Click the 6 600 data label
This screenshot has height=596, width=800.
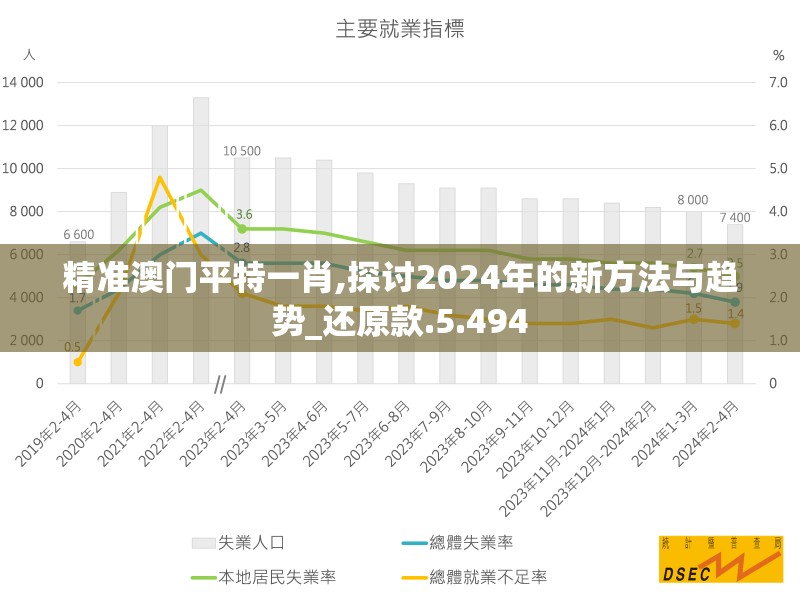[x=79, y=235]
